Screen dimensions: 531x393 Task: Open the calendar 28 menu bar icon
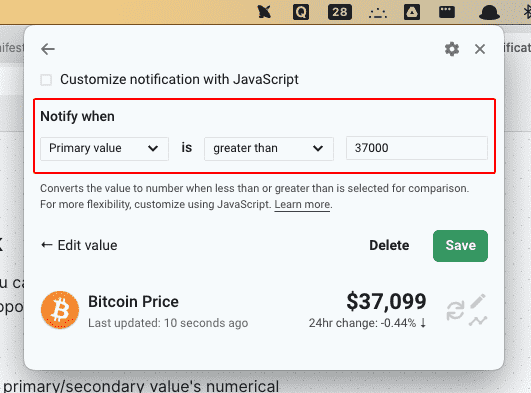340,12
